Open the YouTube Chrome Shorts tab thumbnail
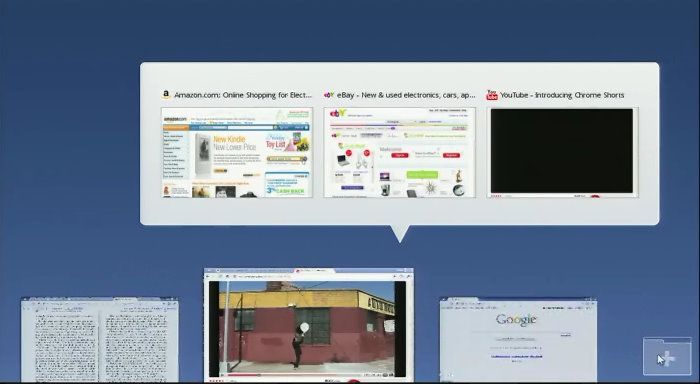Viewport: 700px width, 384px height. coord(562,152)
